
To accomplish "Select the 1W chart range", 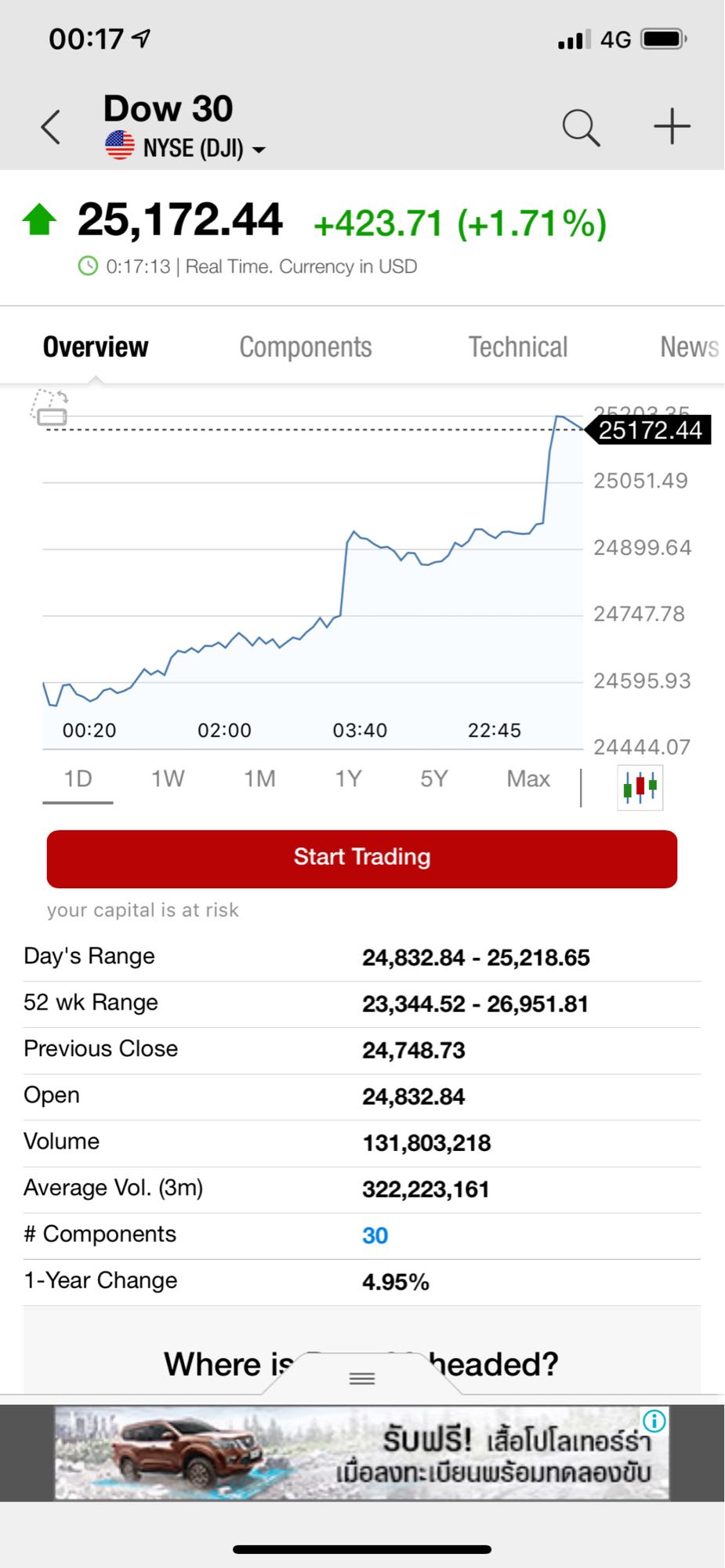I will (x=168, y=779).
